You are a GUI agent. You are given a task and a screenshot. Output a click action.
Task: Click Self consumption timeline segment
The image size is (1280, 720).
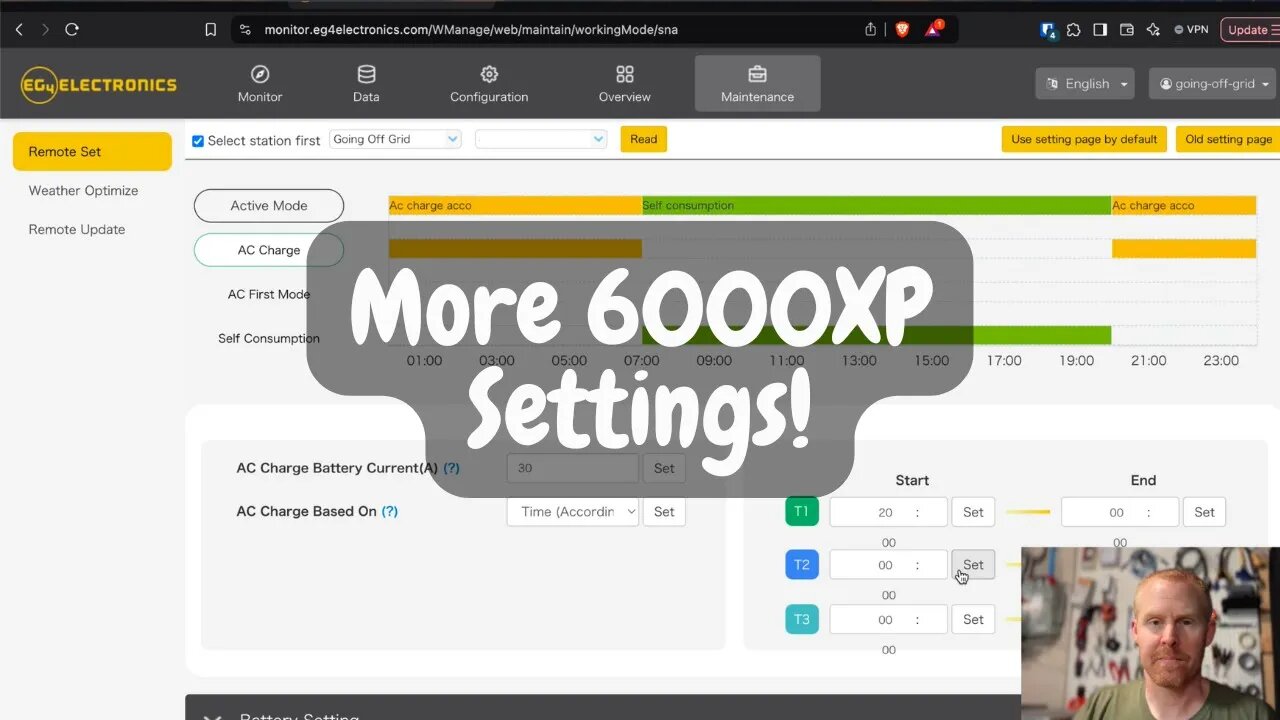point(876,205)
